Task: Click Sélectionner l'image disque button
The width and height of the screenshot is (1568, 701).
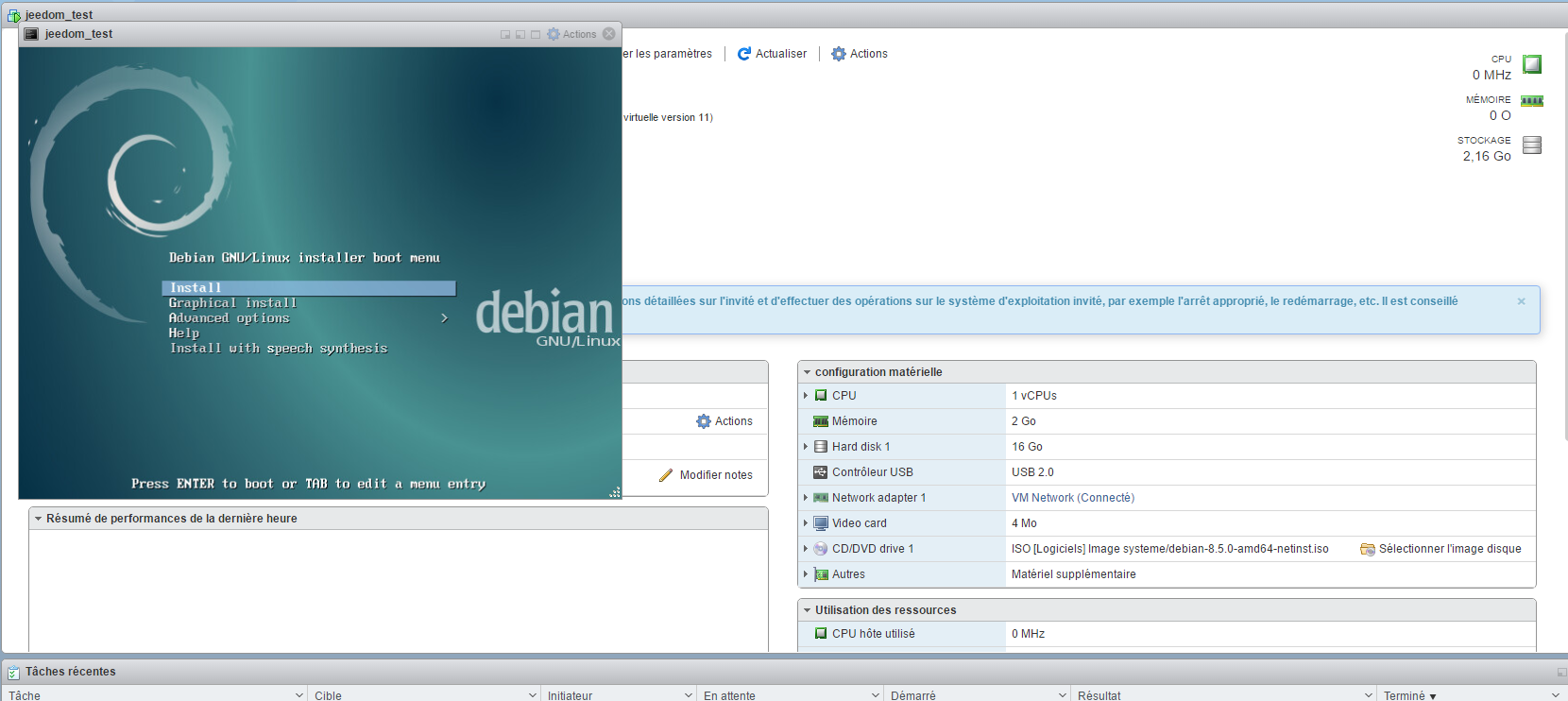Action: click(x=1441, y=549)
